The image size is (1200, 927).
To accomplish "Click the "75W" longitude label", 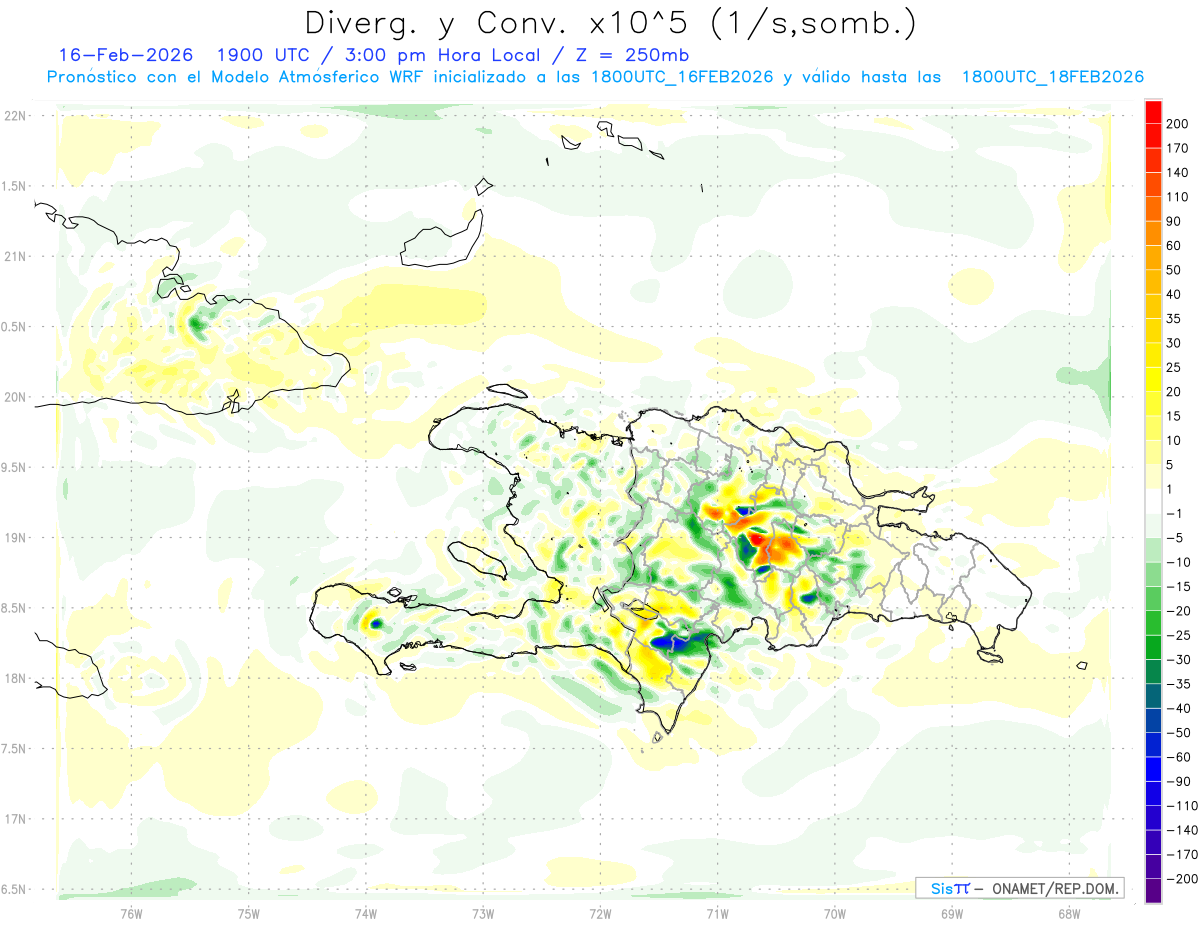I will pyautogui.click(x=249, y=913).
